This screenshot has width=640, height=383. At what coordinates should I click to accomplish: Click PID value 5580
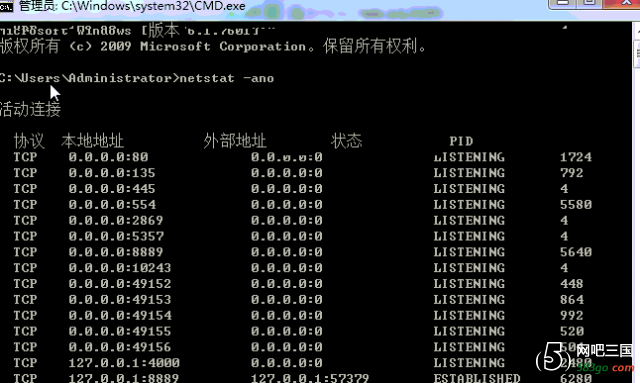coord(576,205)
